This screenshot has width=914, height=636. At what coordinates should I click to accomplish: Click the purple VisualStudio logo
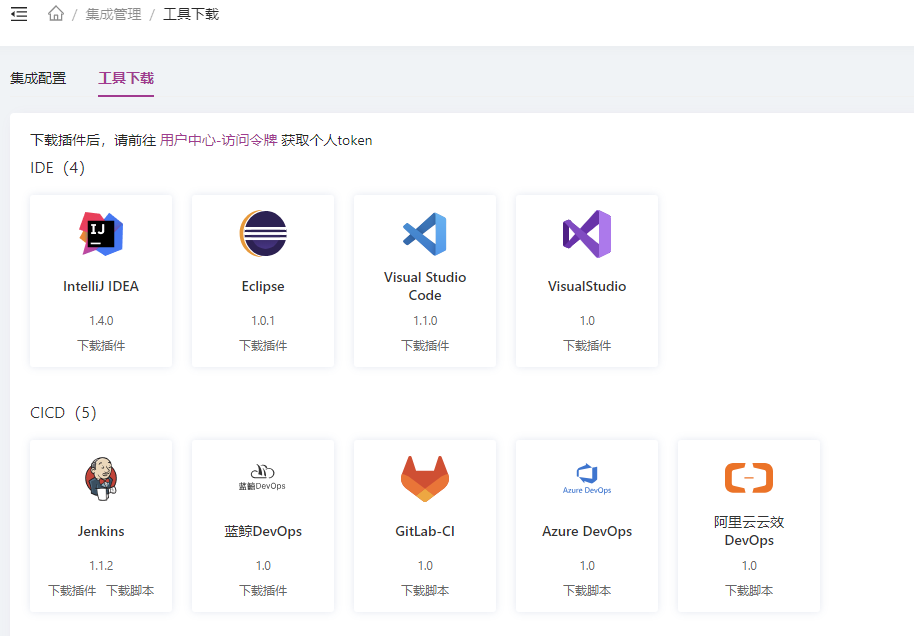coord(587,234)
